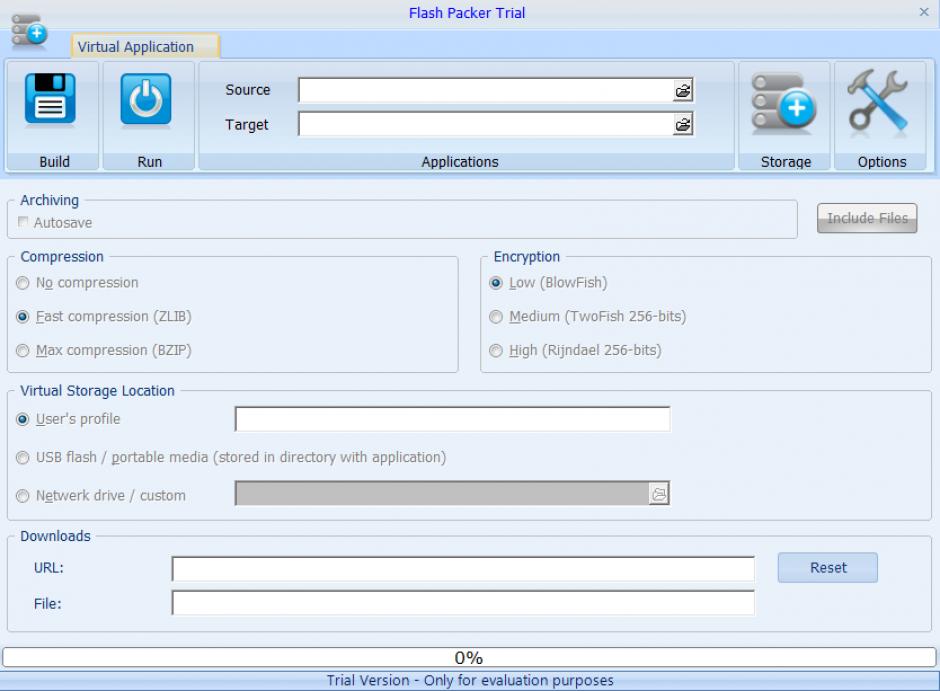The height and width of the screenshot is (691, 940).
Task: Click the Trial Version status bar text
Action: pos(470,680)
